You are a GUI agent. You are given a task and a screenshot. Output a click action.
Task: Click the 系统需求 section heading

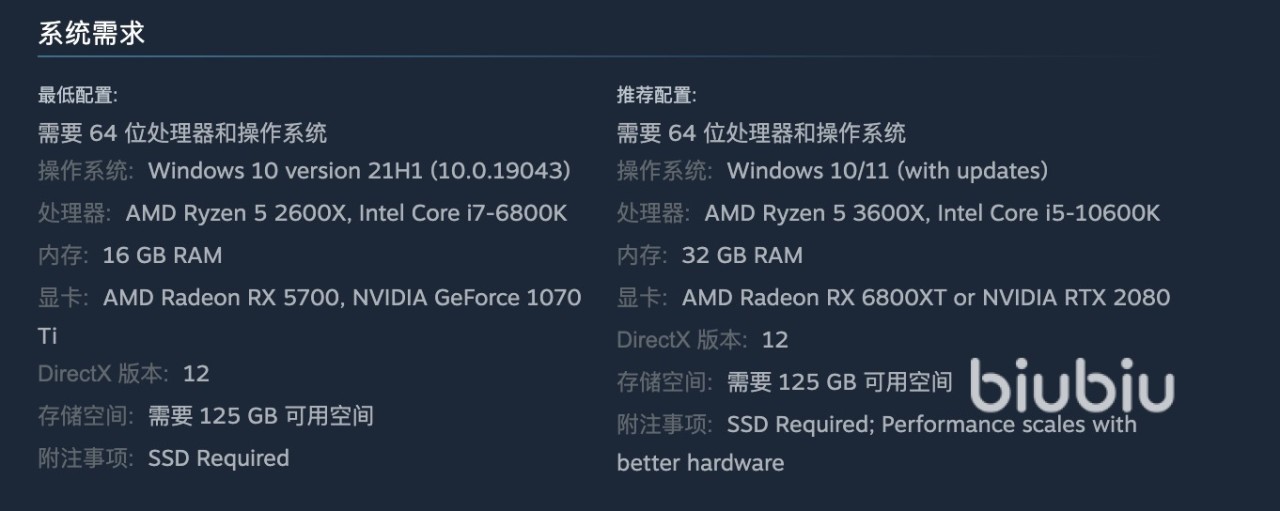(92, 33)
